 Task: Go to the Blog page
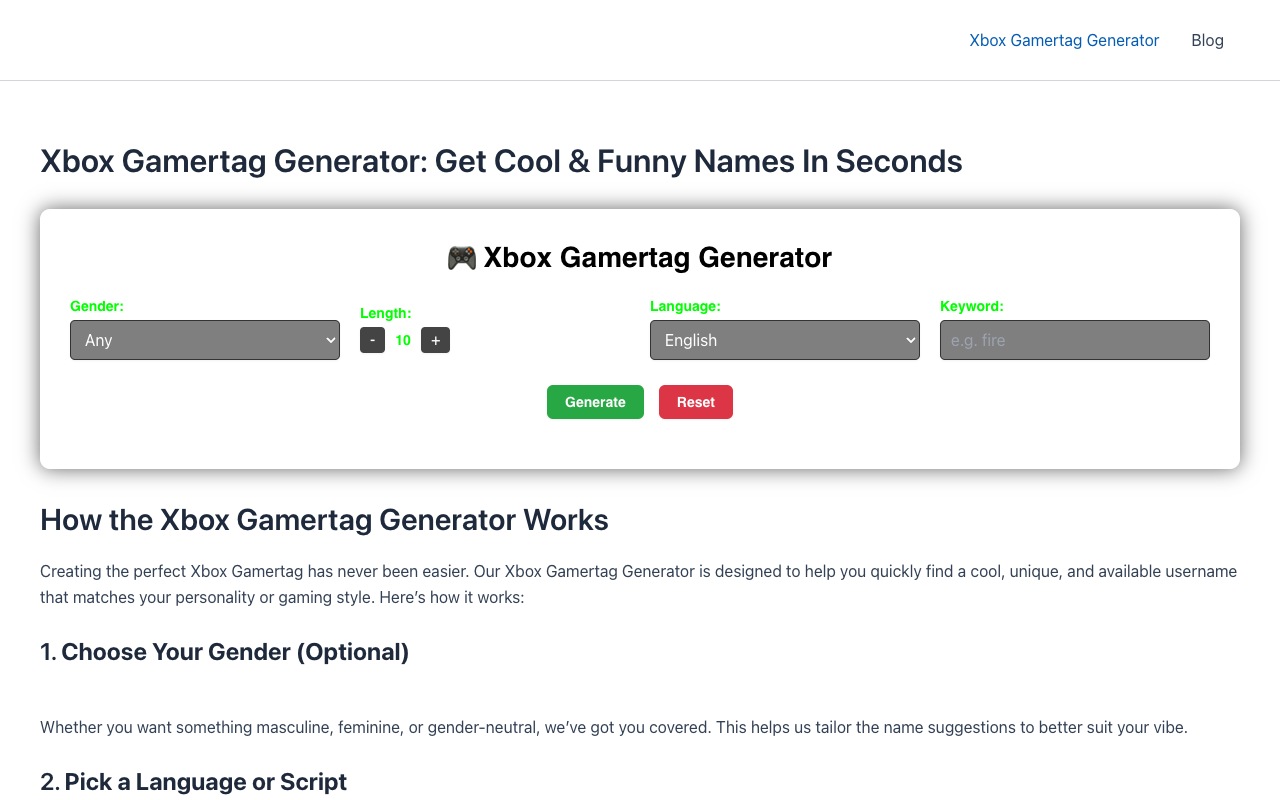tap(1207, 40)
